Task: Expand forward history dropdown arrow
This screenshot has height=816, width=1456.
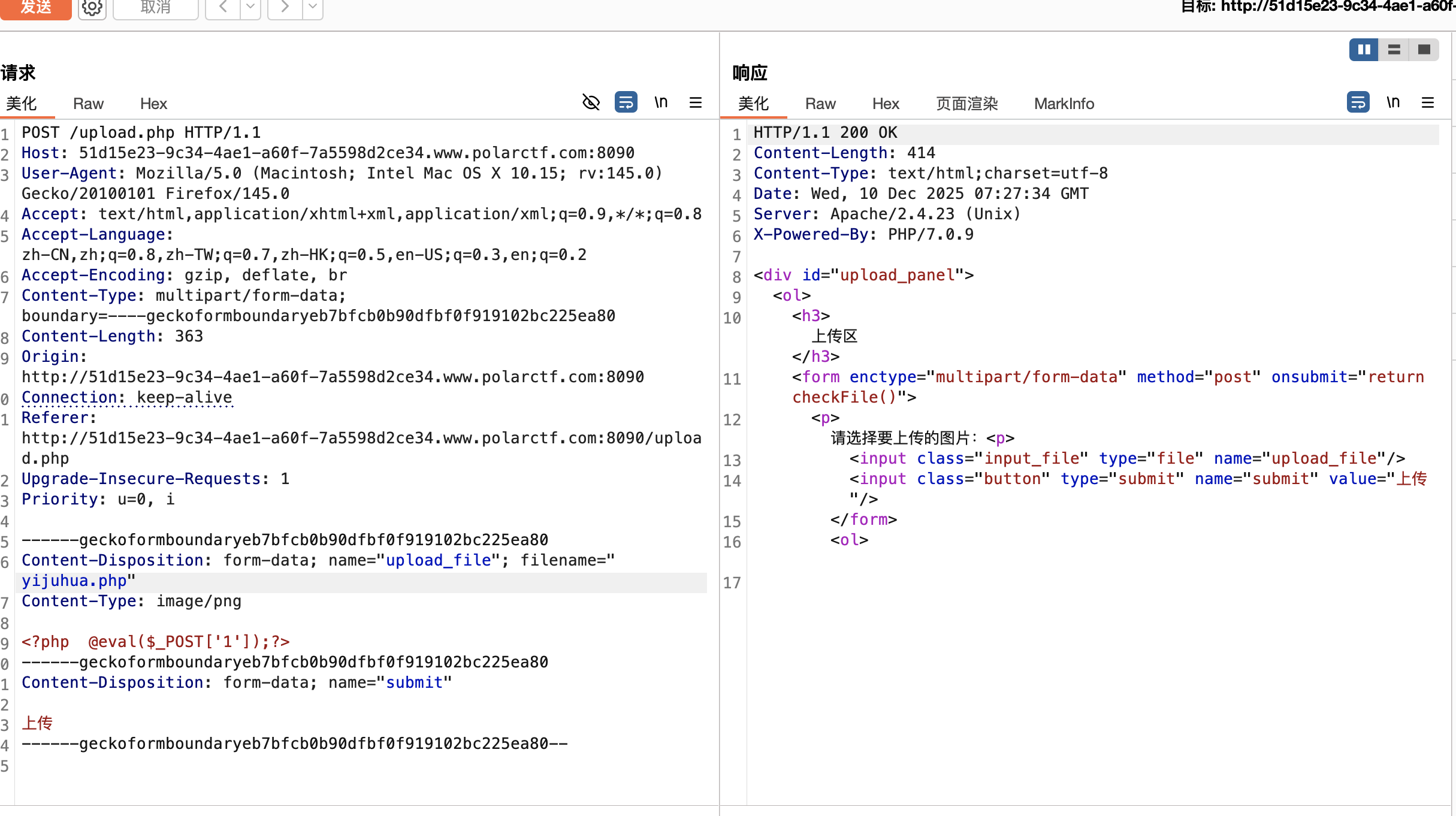Action: 313,7
